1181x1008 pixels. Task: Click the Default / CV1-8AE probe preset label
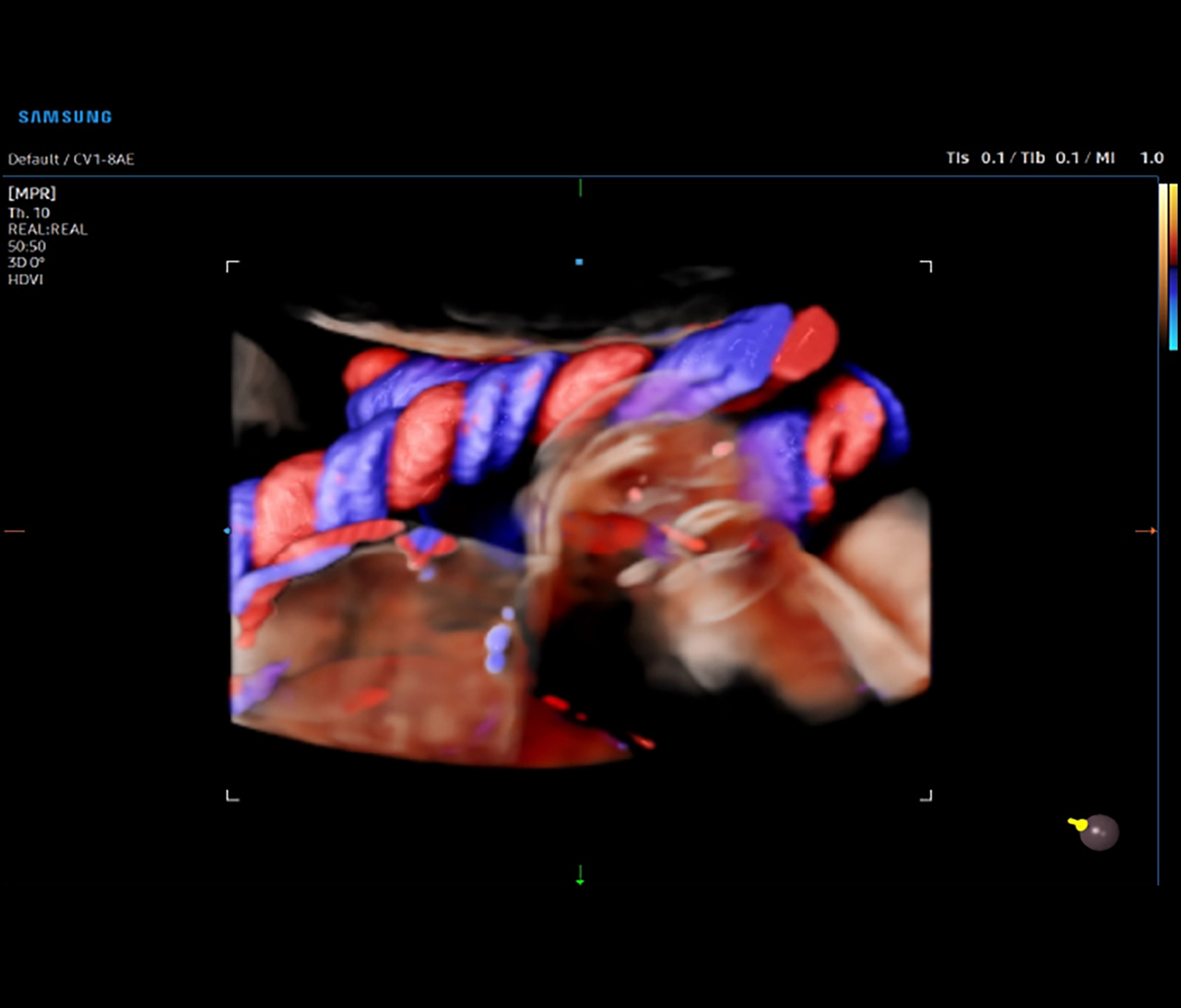(71, 159)
